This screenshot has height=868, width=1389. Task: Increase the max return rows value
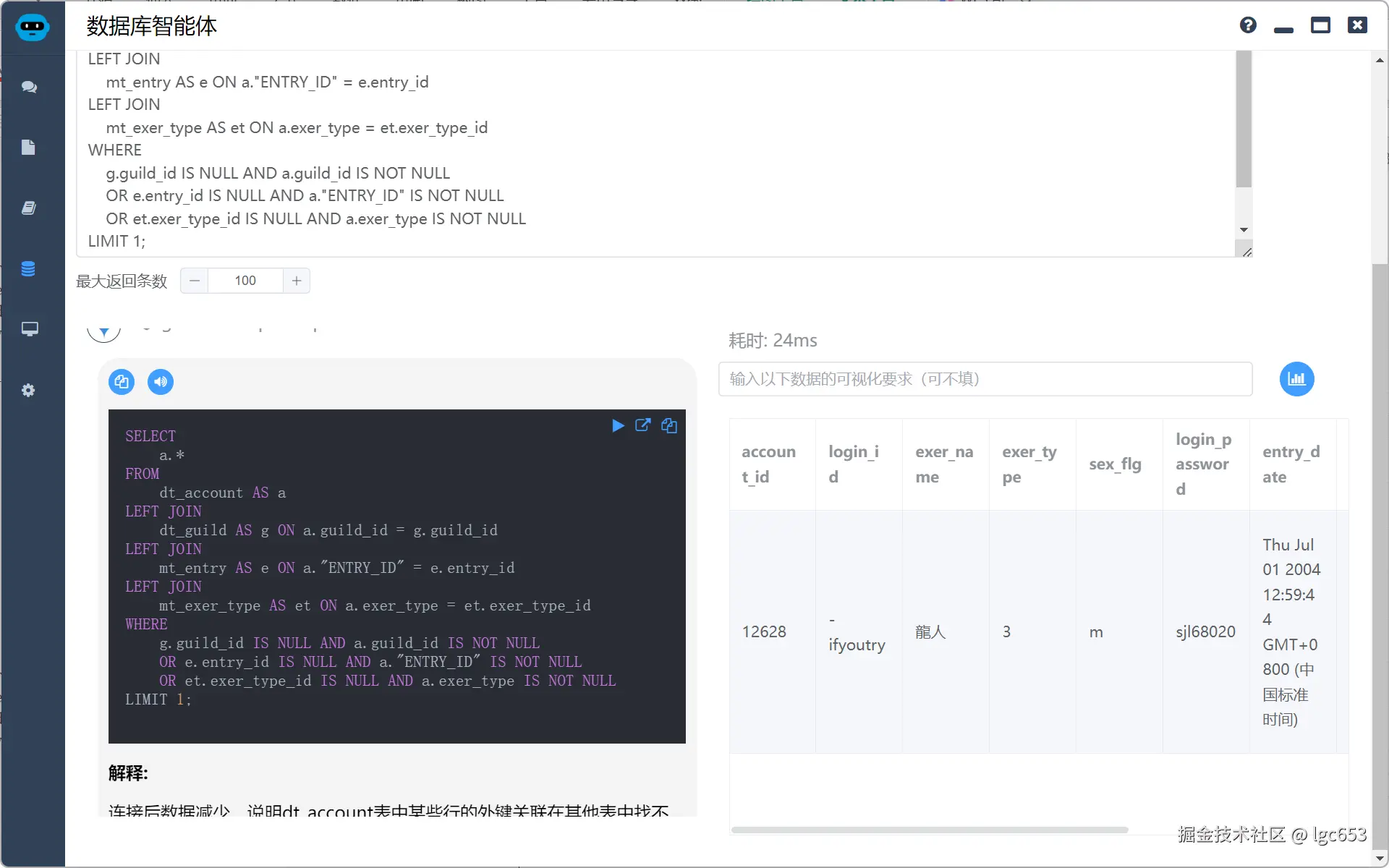click(297, 281)
